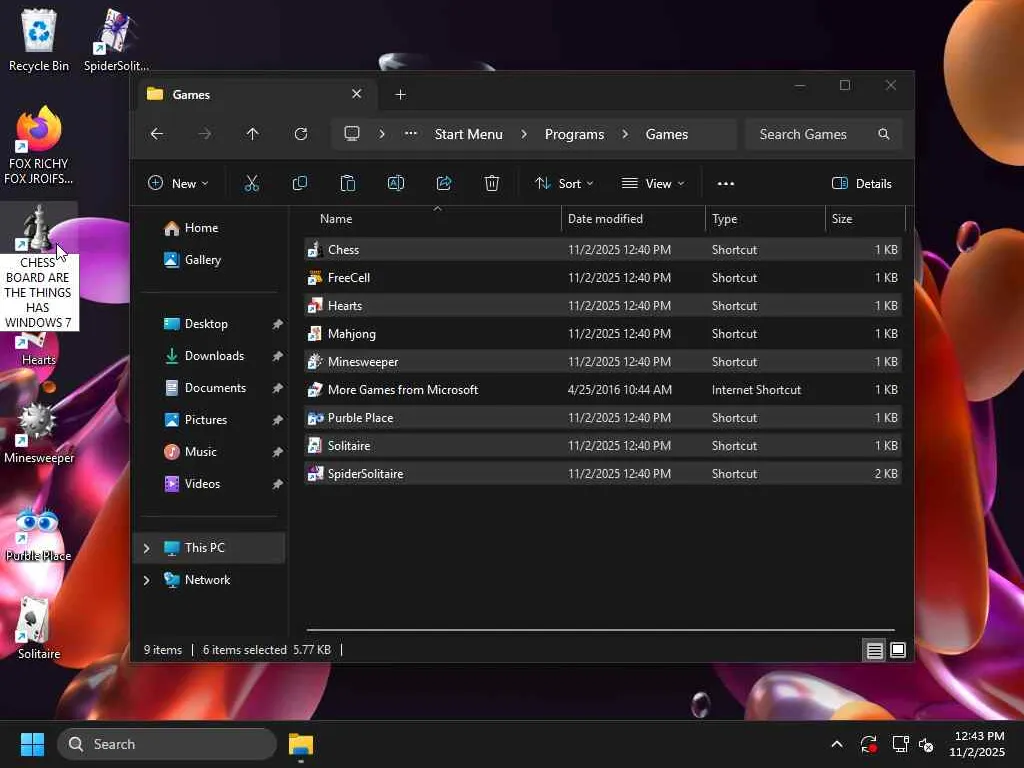Select the Minesweeper desktop shortcut icon
The height and width of the screenshot is (768, 1024).
(x=39, y=432)
